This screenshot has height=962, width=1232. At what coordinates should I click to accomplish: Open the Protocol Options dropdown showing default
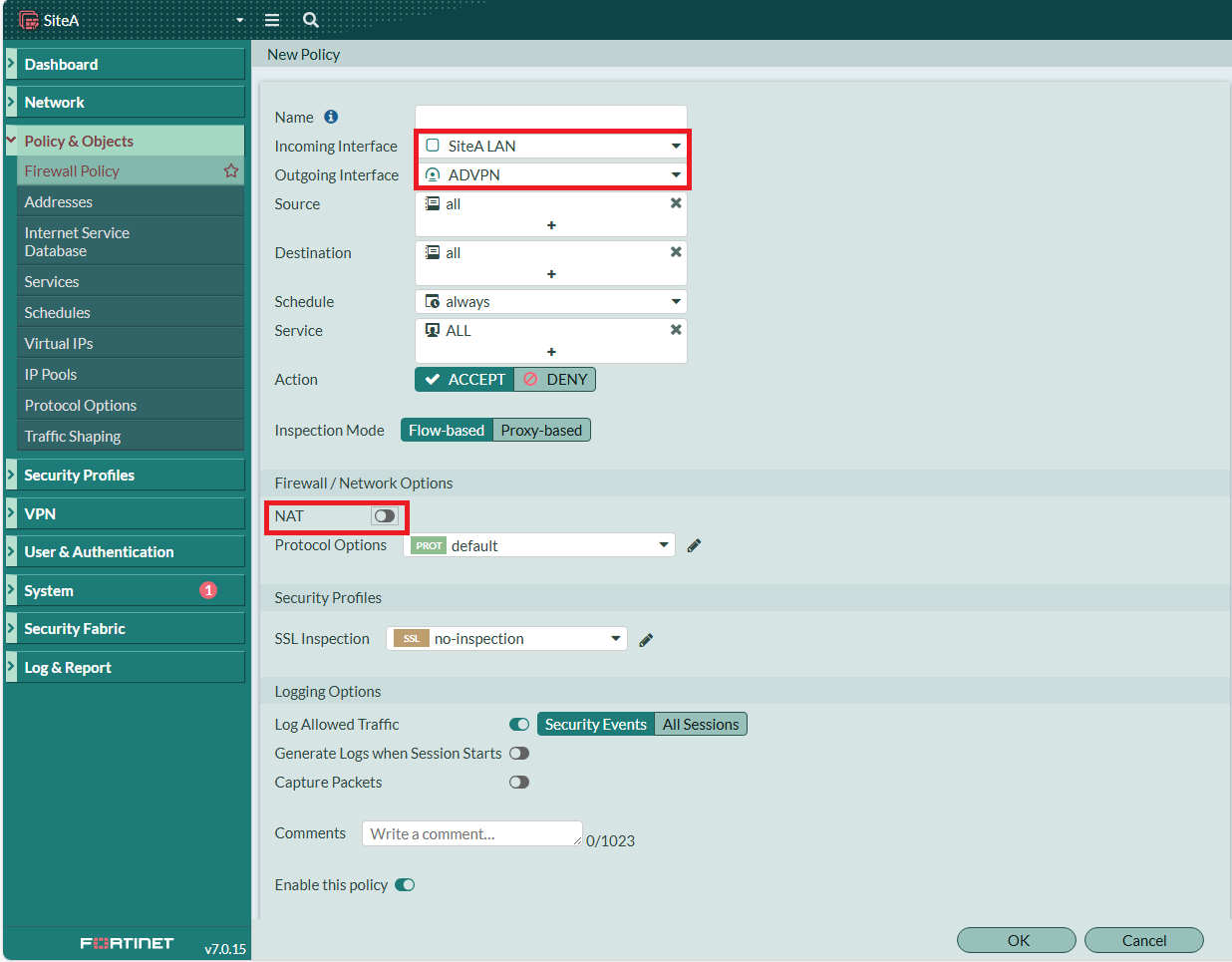click(539, 545)
